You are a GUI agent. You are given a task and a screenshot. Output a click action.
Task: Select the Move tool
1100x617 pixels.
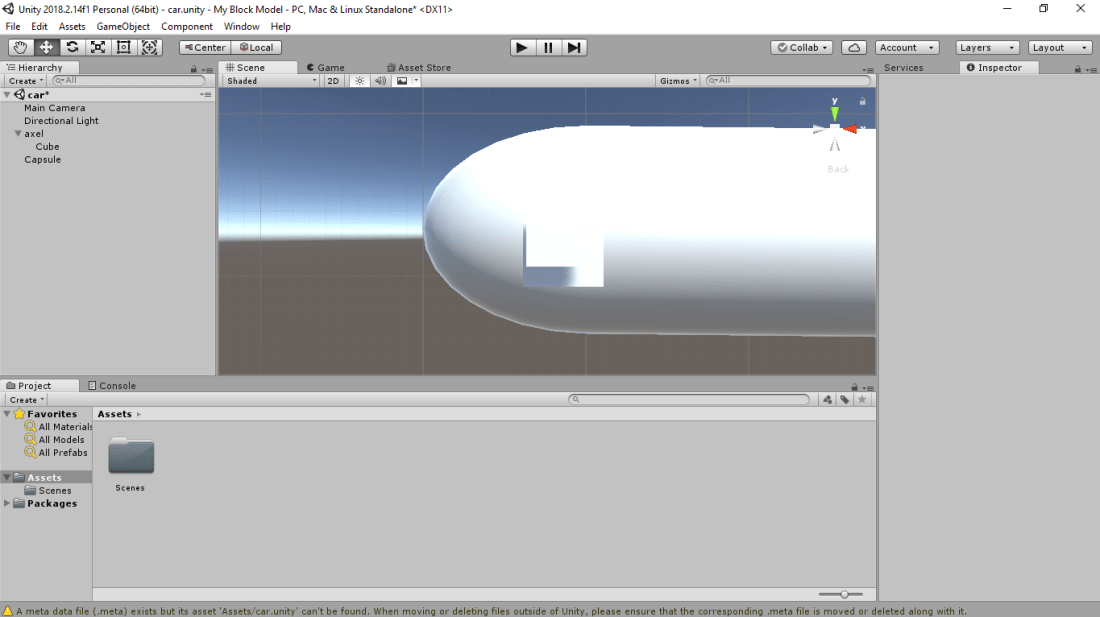[x=47, y=47]
